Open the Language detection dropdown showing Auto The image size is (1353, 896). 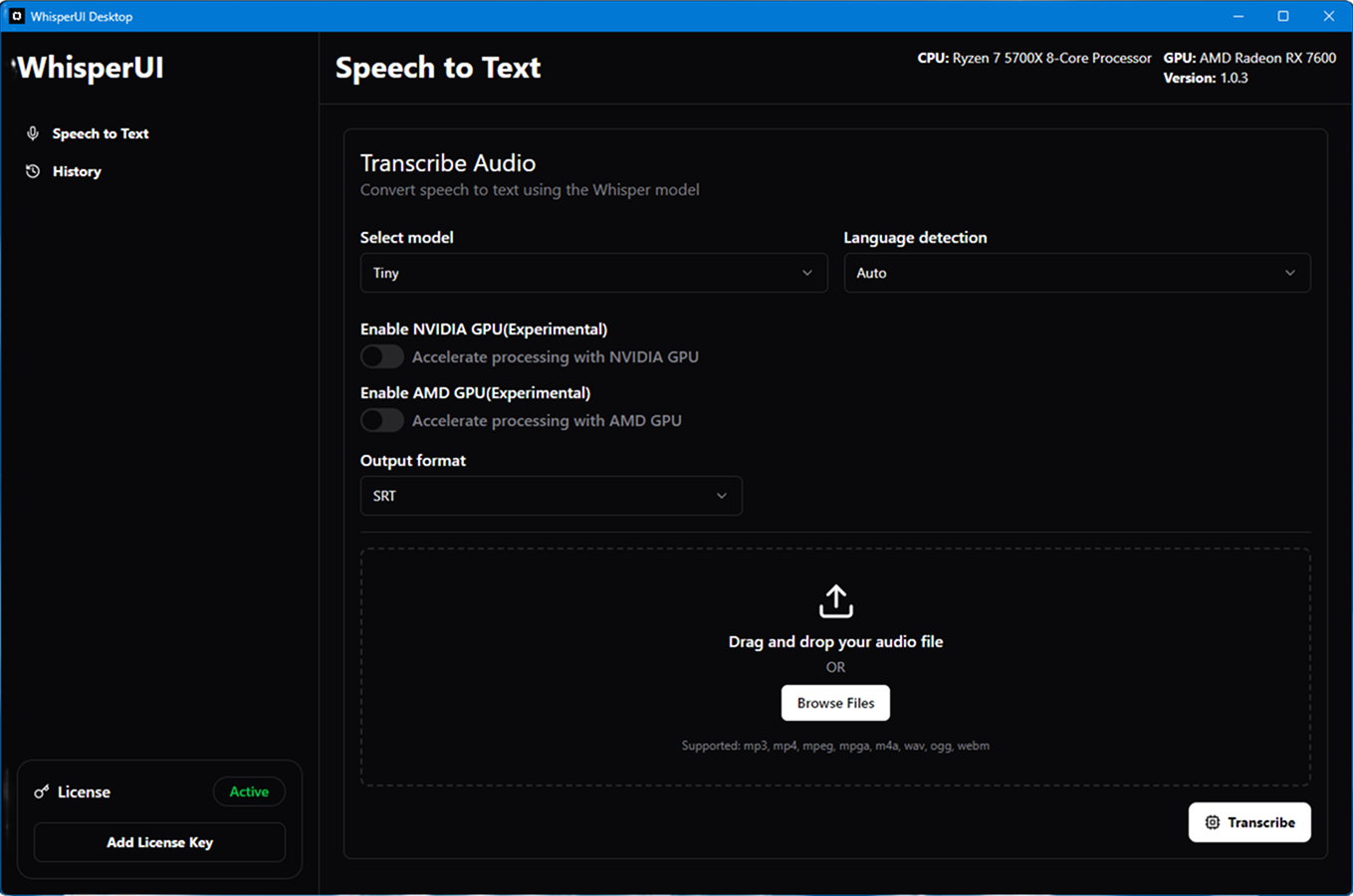click(1077, 273)
